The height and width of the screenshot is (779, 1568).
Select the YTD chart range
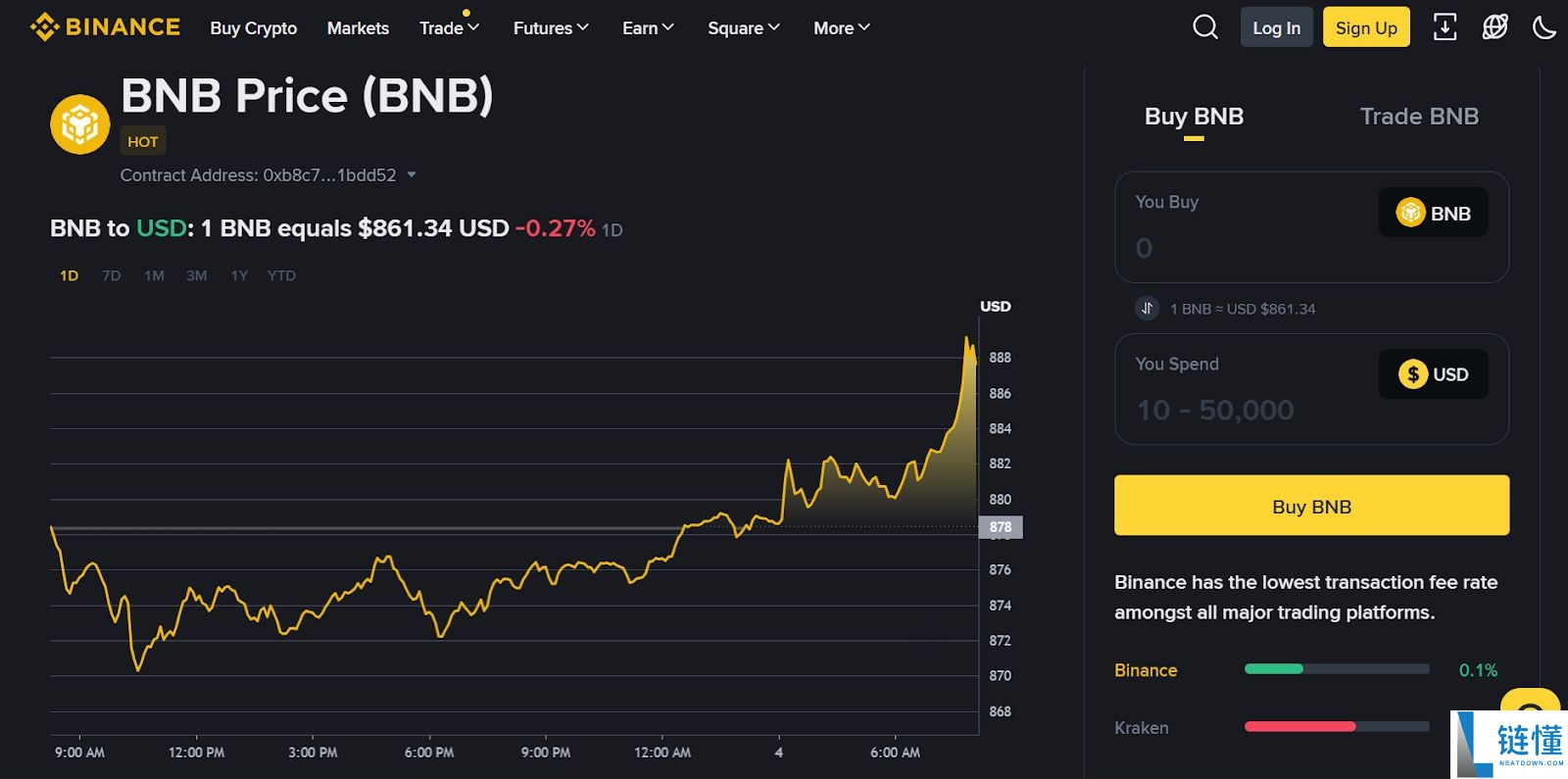tap(281, 275)
